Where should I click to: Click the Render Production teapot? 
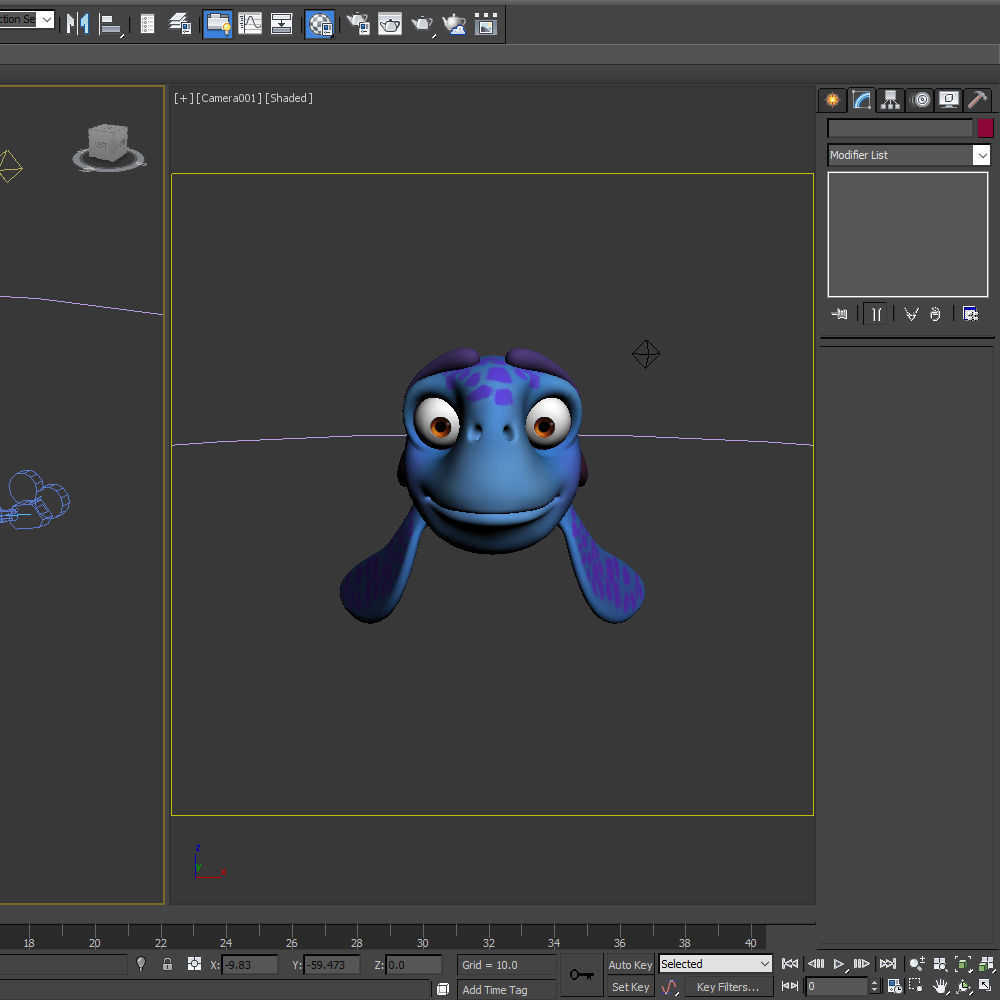[x=422, y=24]
